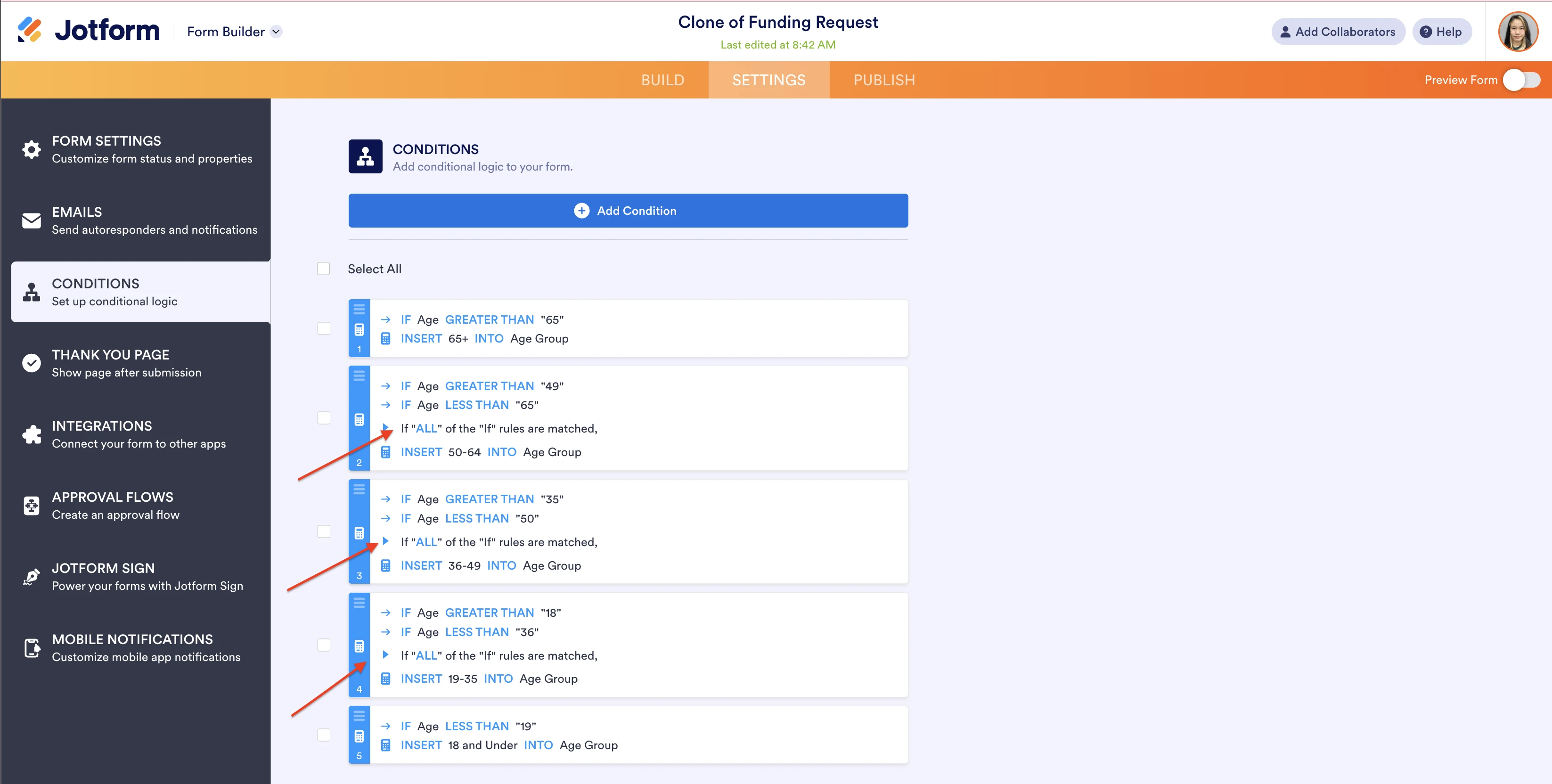Click the Add Condition button
This screenshot has width=1552, height=784.
point(629,210)
